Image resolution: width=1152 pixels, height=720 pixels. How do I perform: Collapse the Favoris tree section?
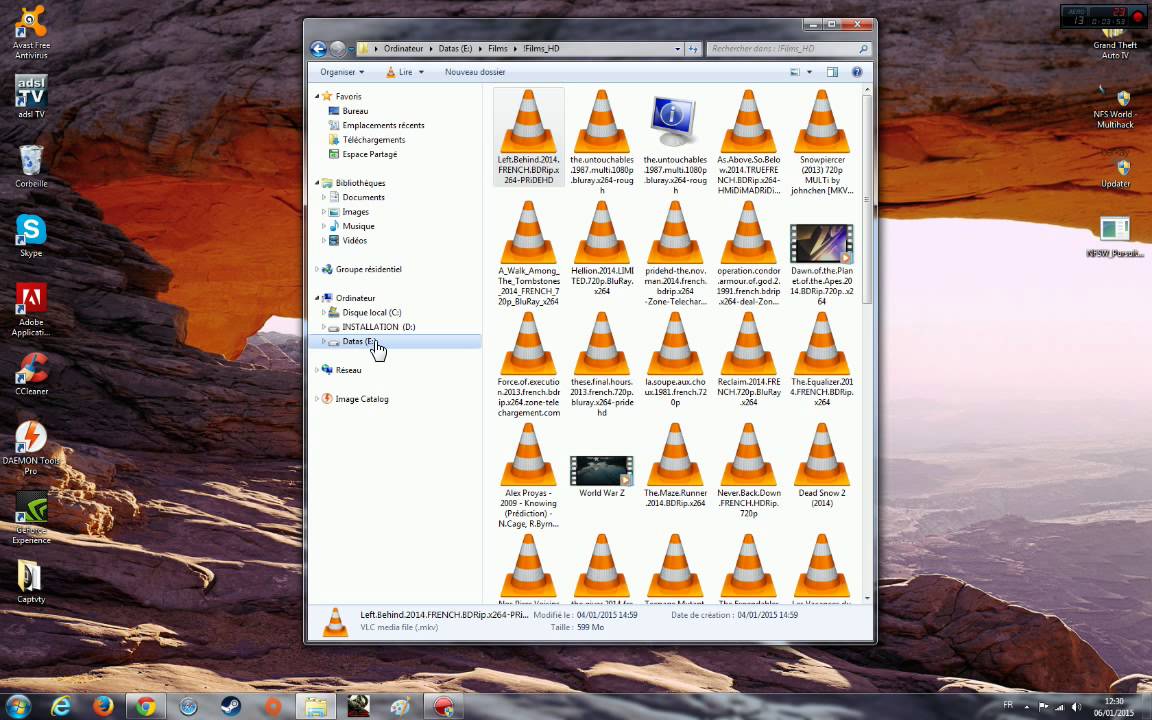pyautogui.click(x=317, y=96)
